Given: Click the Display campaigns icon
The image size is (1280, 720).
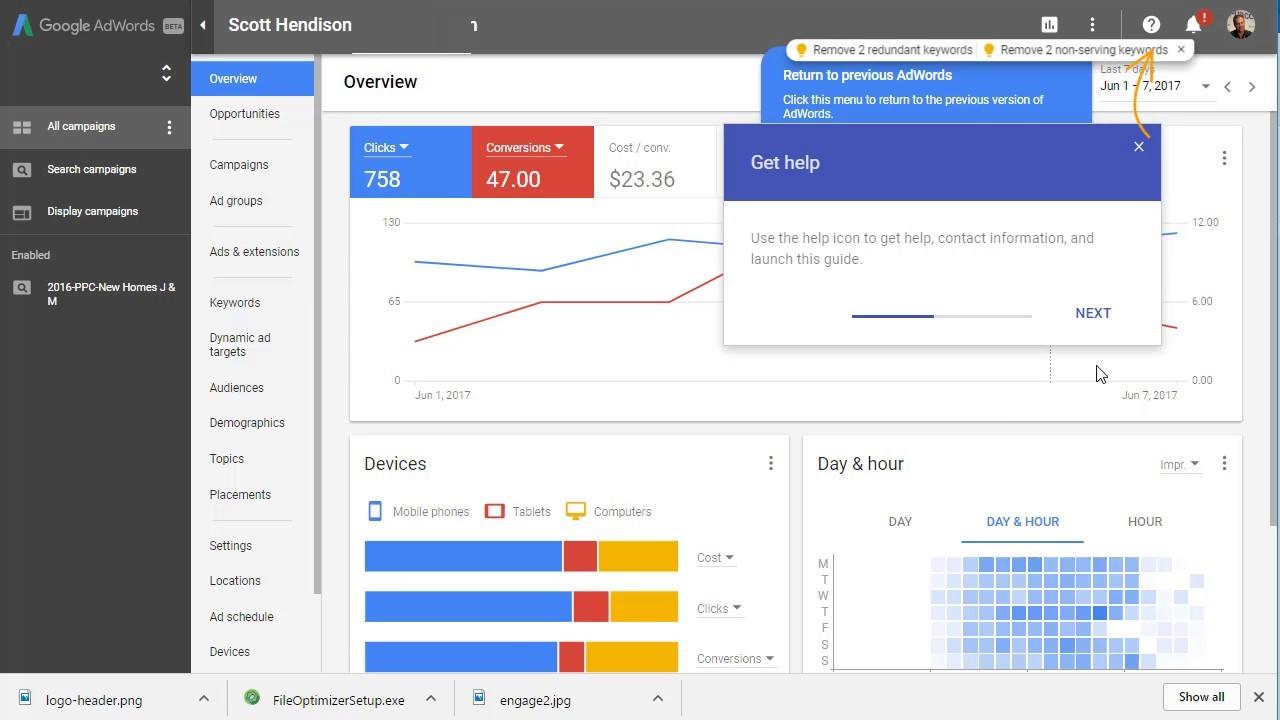Looking at the screenshot, I should (x=23, y=211).
